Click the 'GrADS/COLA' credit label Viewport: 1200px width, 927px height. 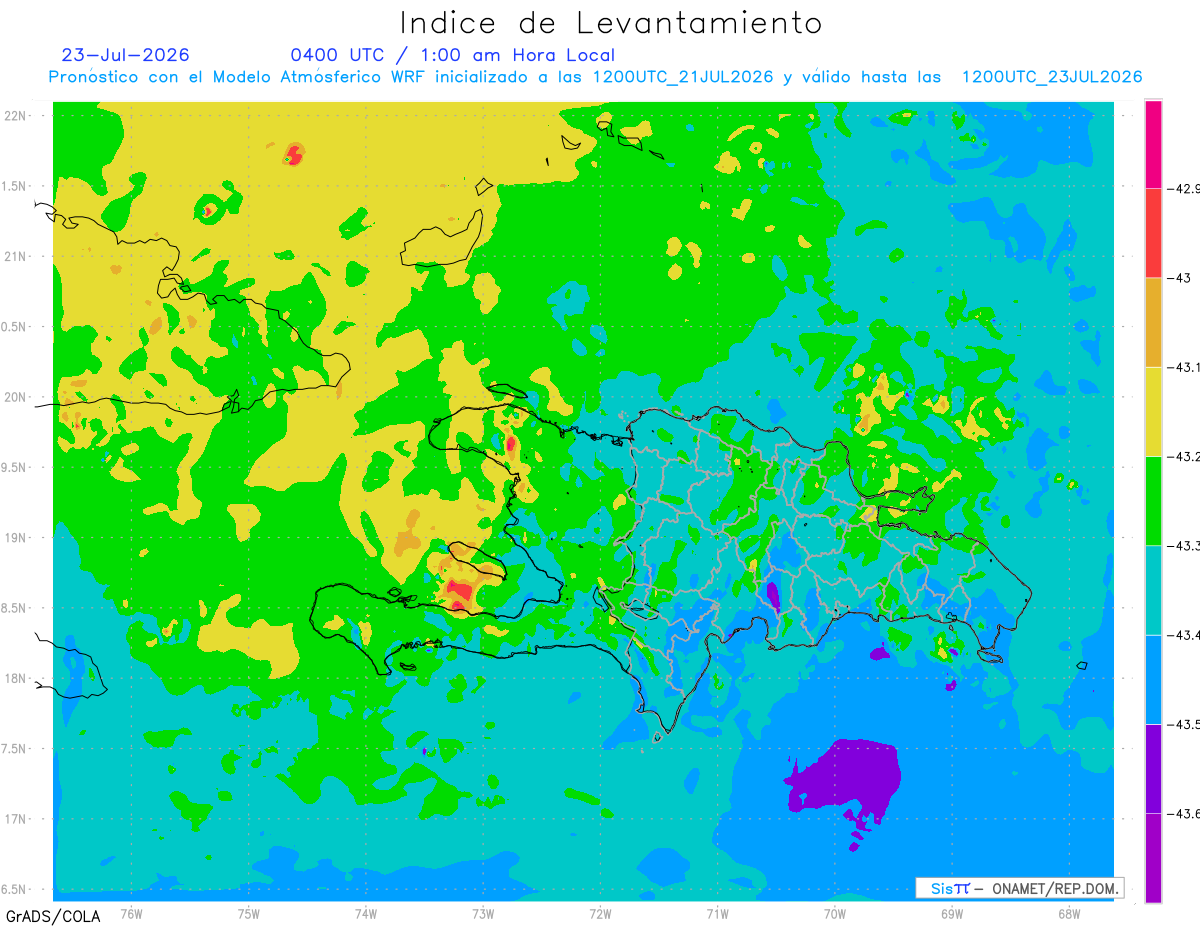[53, 916]
